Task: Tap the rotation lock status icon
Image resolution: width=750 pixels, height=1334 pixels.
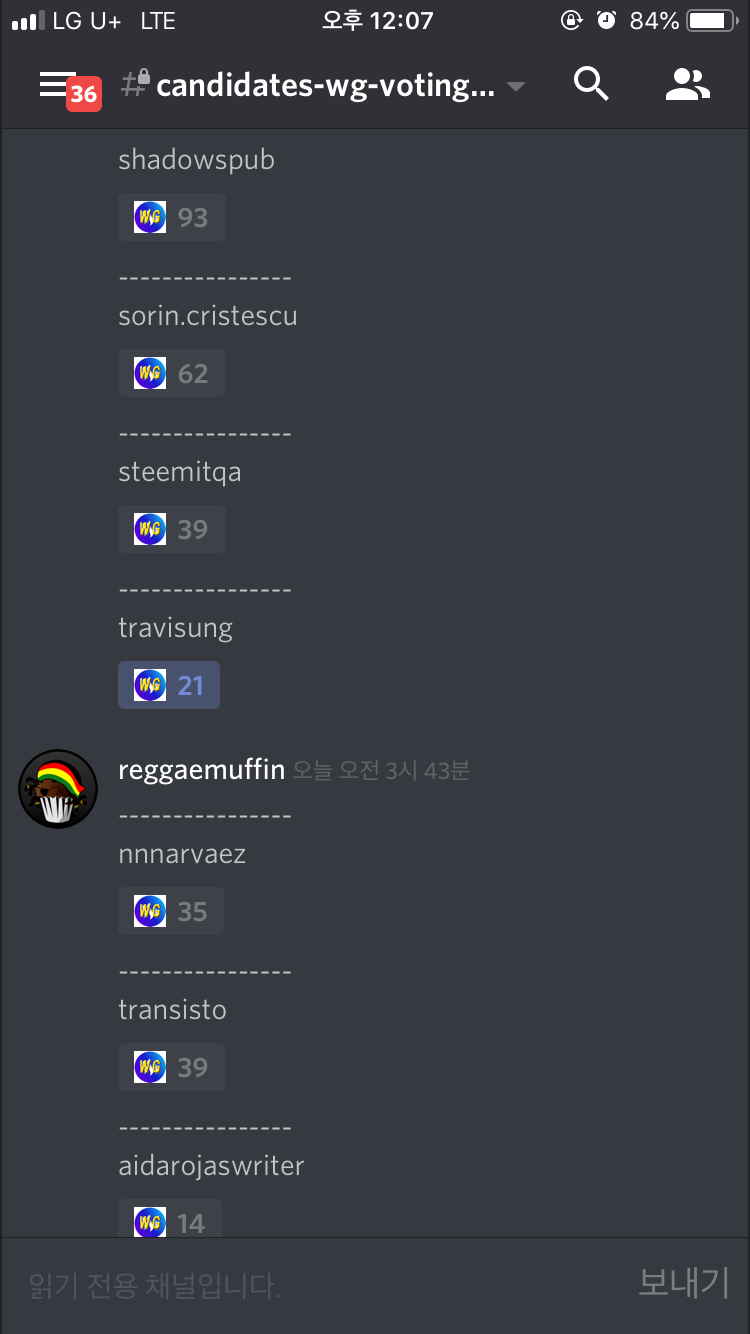Action: (x=572, y=21)
